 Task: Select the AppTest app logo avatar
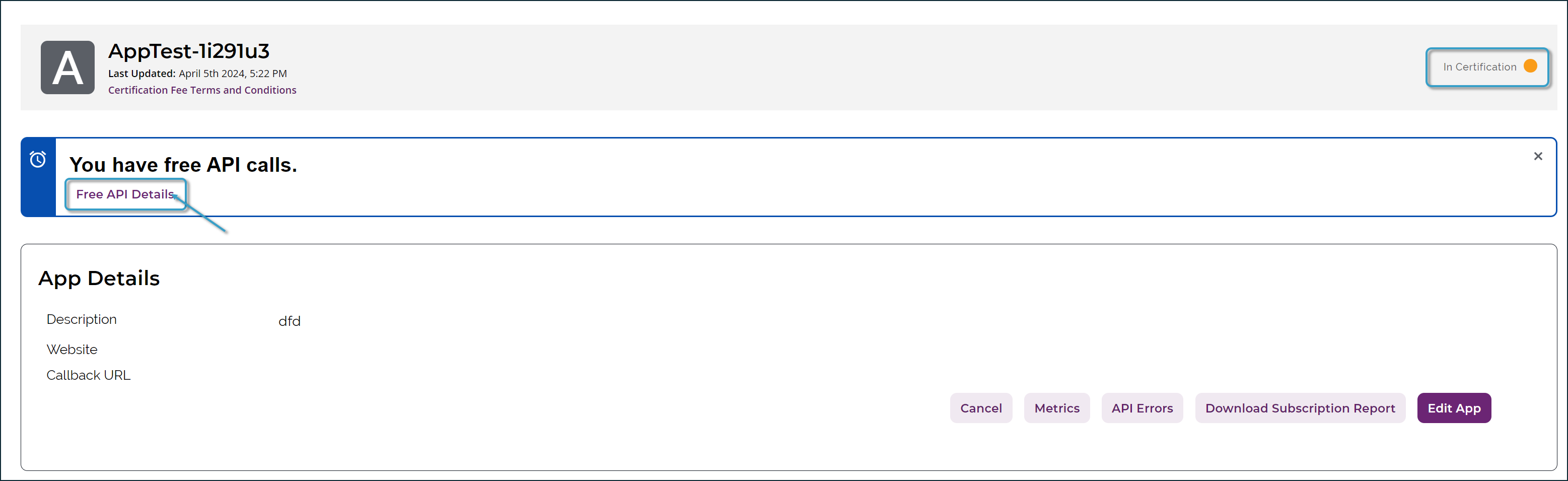click(67, 67)
